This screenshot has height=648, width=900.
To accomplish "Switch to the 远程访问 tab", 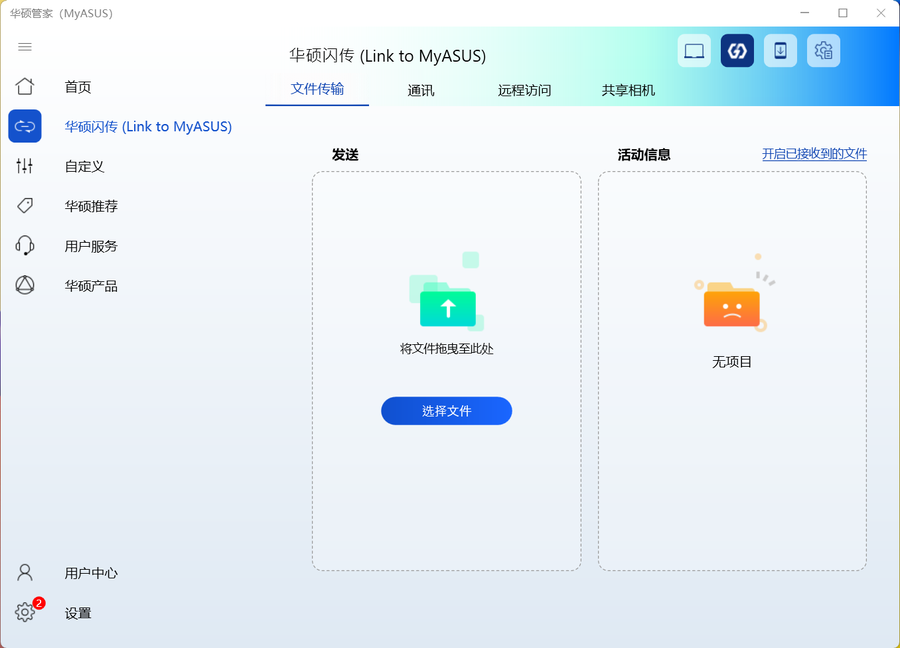I will (x=524, y=89).
